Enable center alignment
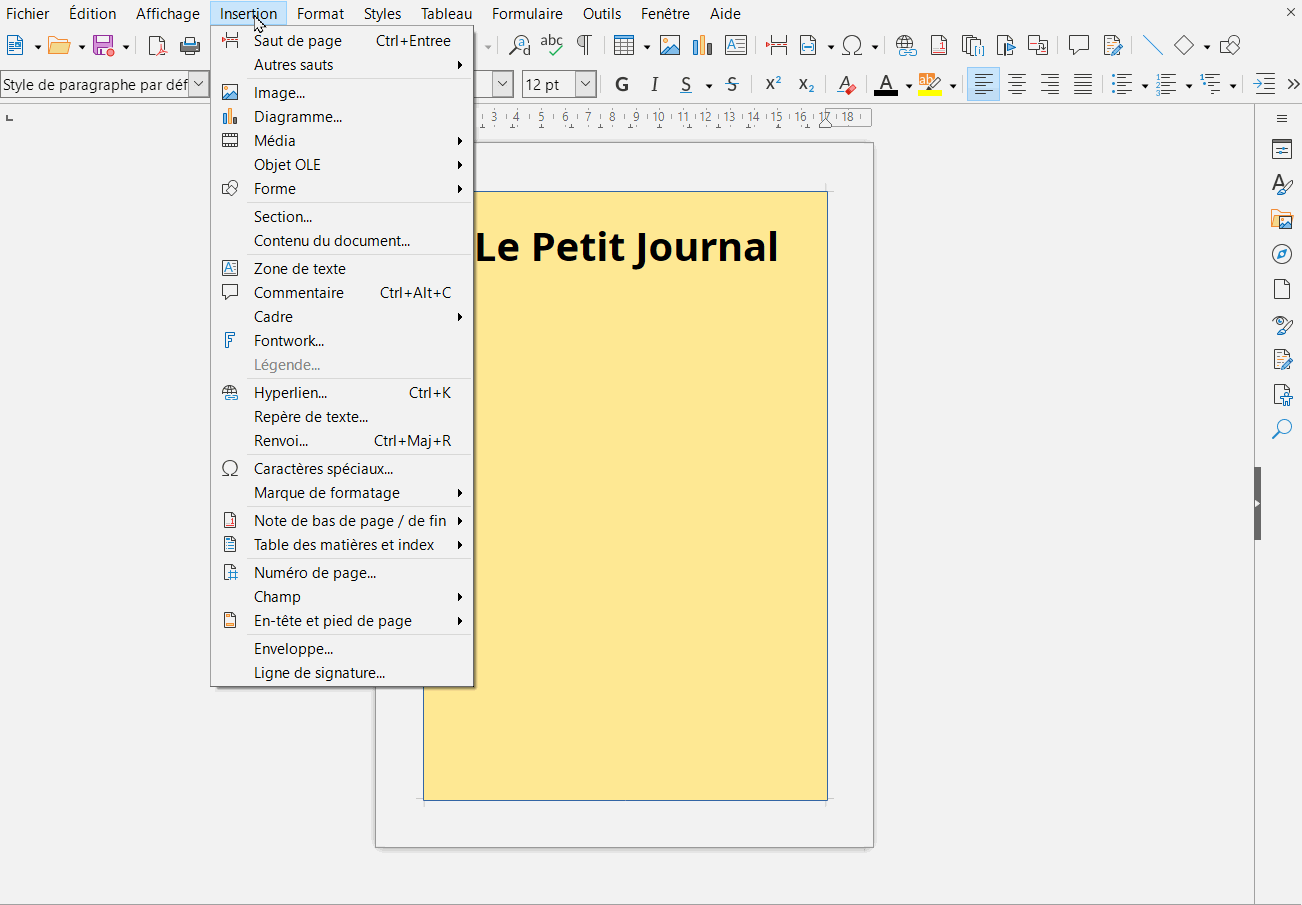The width and height of the screenshot is (1302, 905). click(x=1017, y=85)
